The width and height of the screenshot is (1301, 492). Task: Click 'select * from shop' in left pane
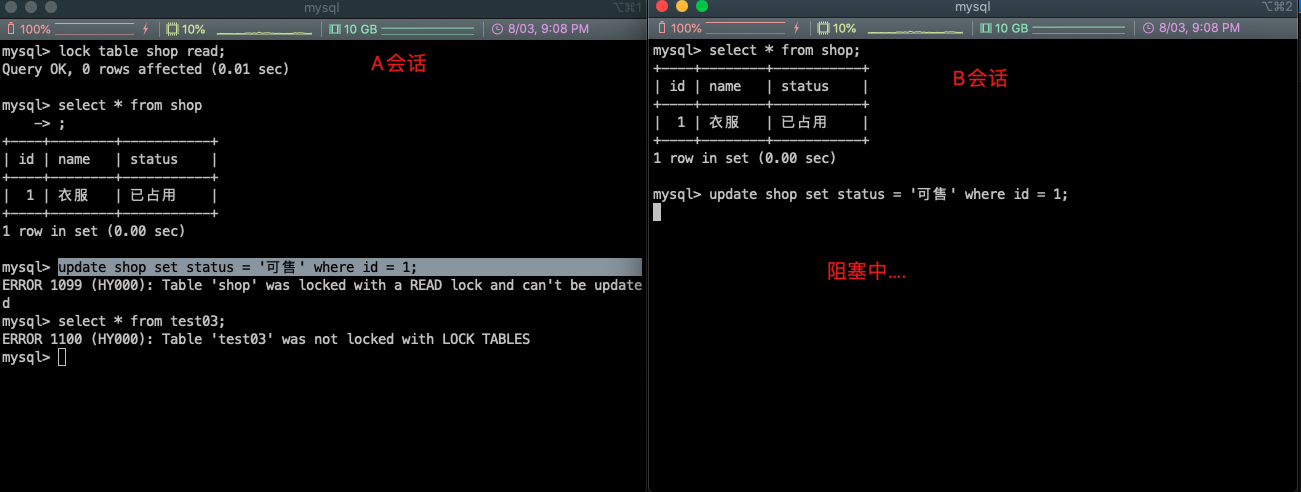pyautogui.click(x=130, y=105)
